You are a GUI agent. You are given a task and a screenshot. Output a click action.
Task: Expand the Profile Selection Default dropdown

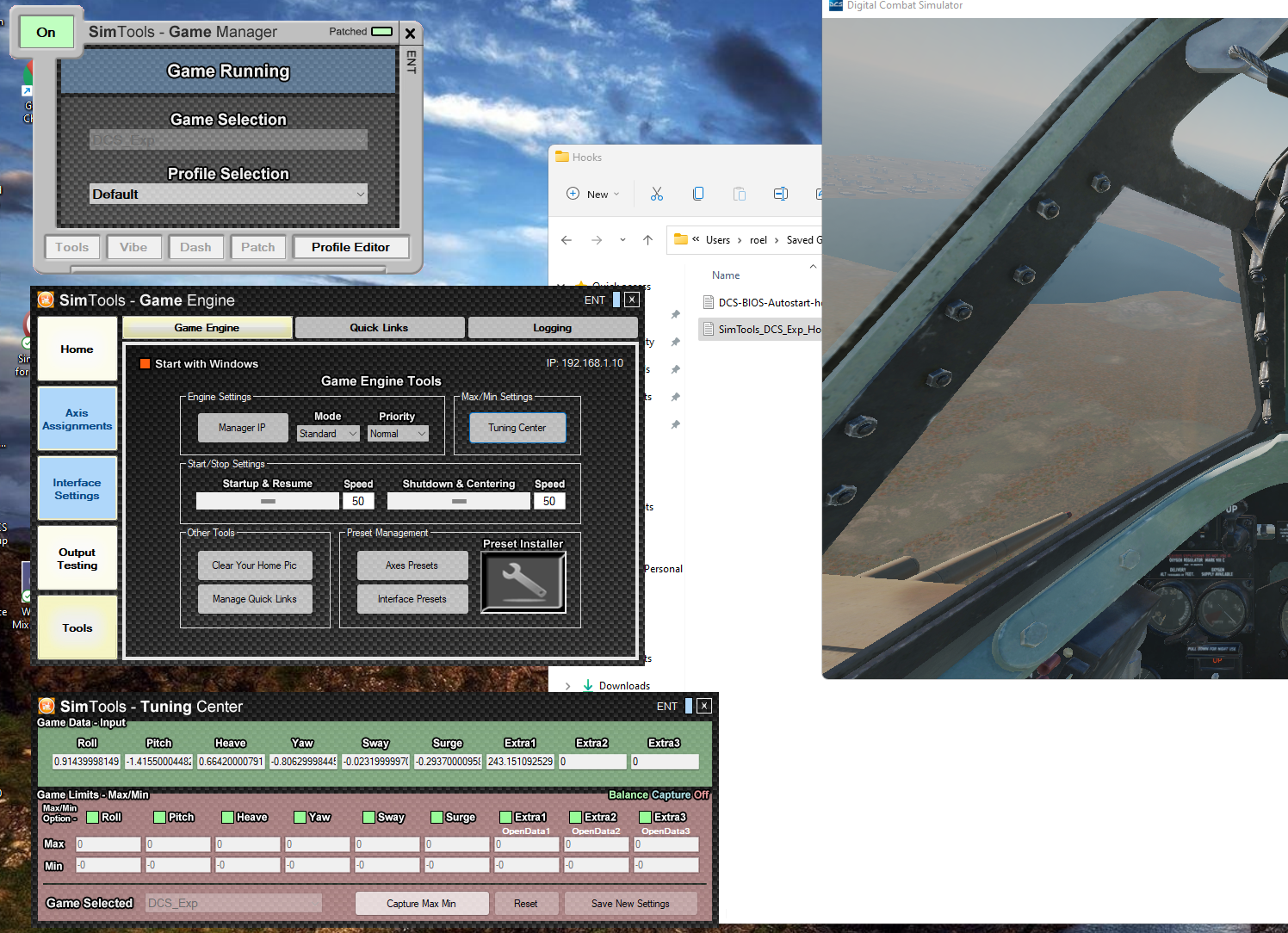(x=228, y=195)
